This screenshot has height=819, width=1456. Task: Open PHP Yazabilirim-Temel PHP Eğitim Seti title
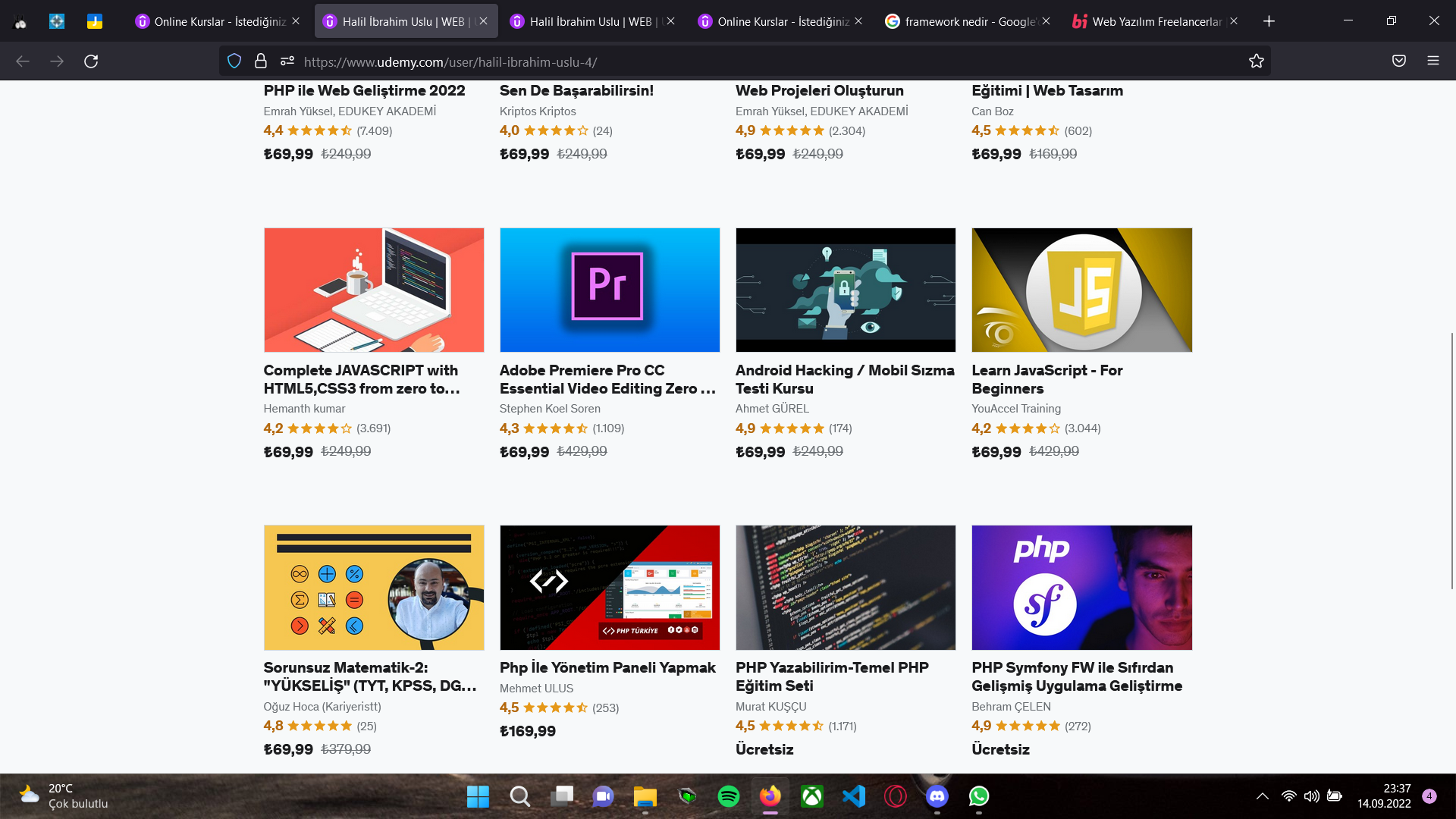pyautogui.click(x=832, y=676)
